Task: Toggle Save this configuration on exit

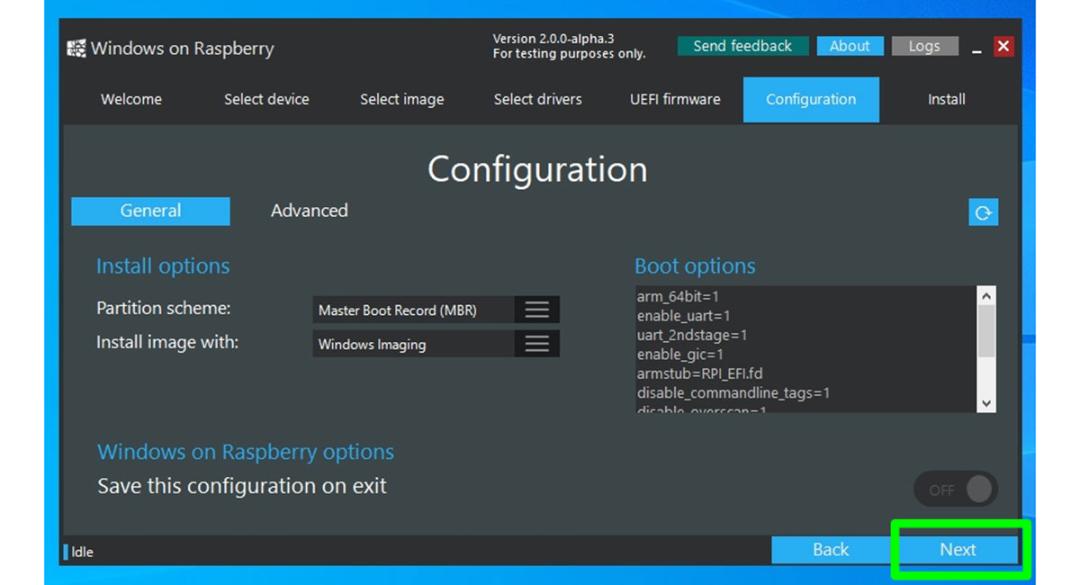Action: (956, 489)
